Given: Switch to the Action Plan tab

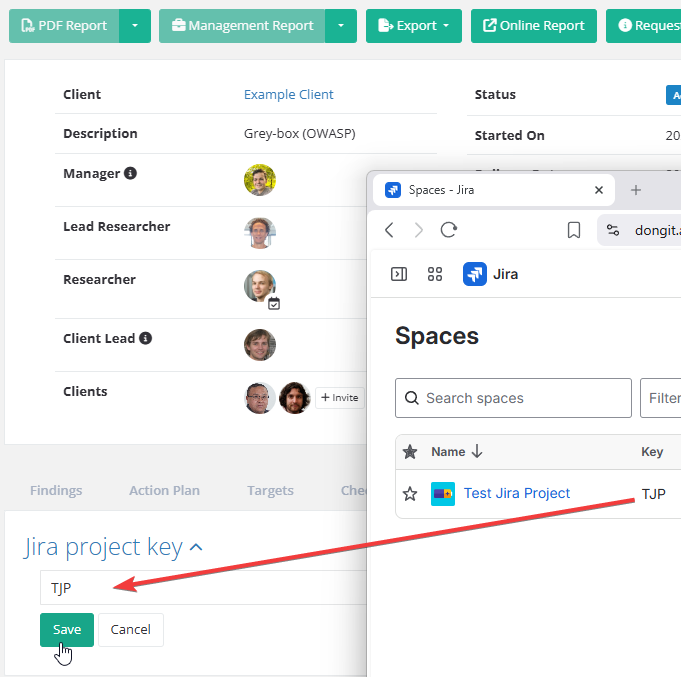Looking at the screenshot, I should coord(164,490).
